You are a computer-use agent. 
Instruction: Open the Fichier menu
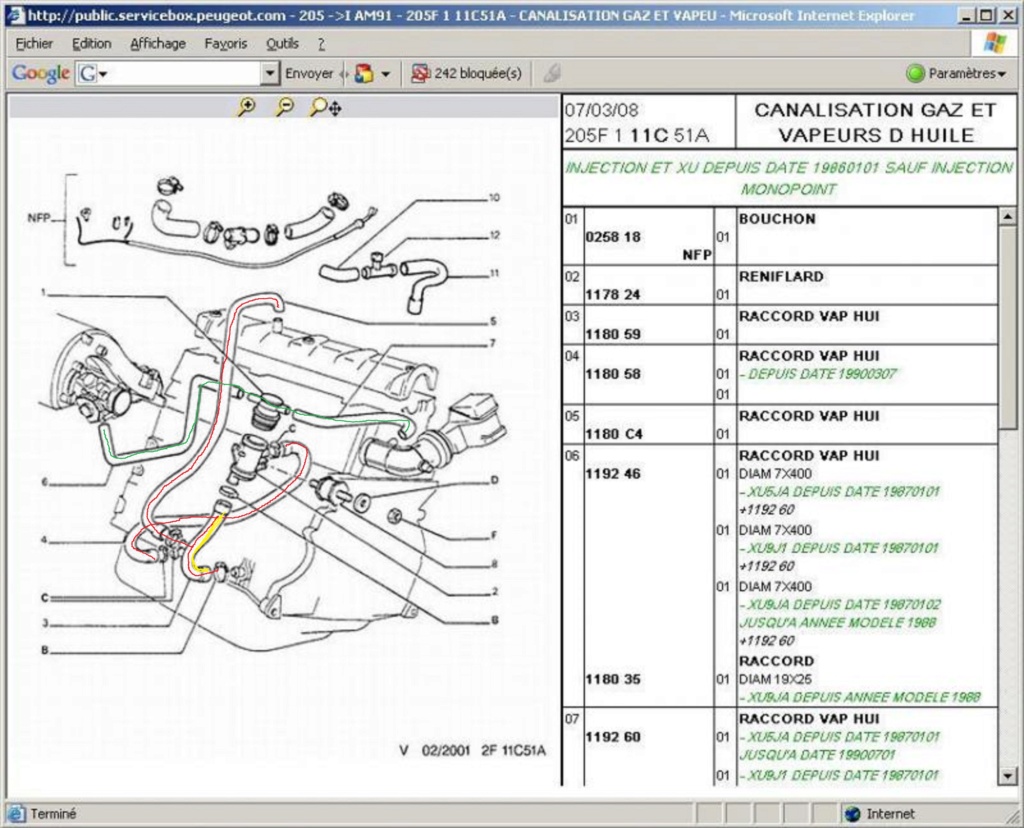34,44
